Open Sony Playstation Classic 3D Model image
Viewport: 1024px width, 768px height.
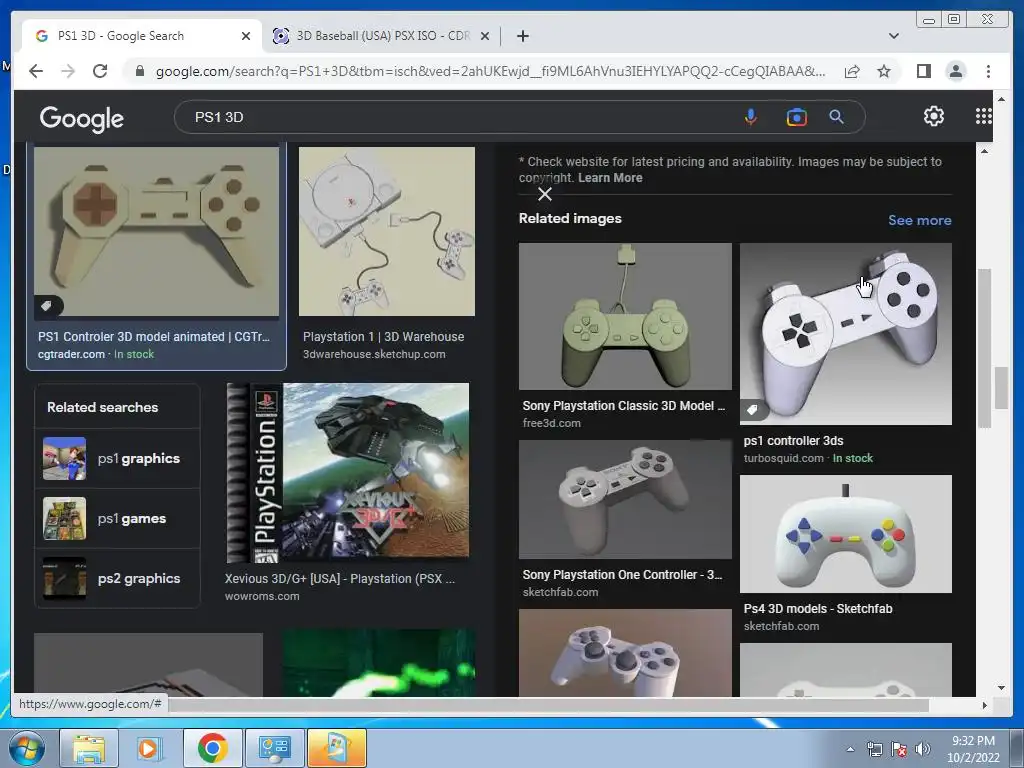[625, 317]
